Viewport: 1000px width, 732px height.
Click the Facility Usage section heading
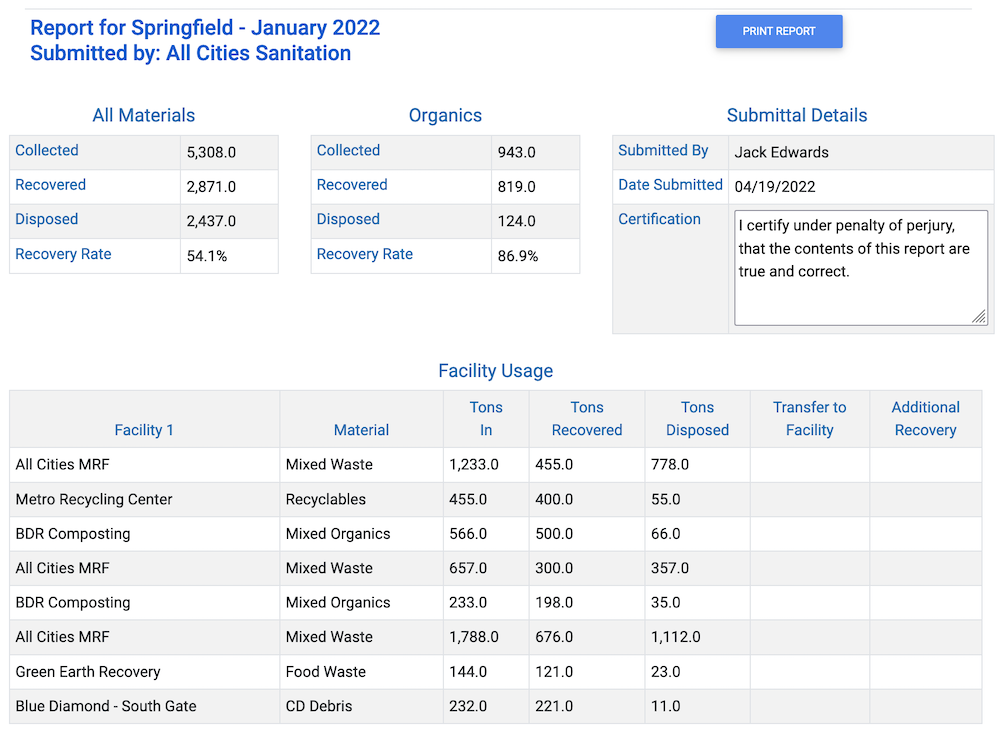tap(495, 371)
